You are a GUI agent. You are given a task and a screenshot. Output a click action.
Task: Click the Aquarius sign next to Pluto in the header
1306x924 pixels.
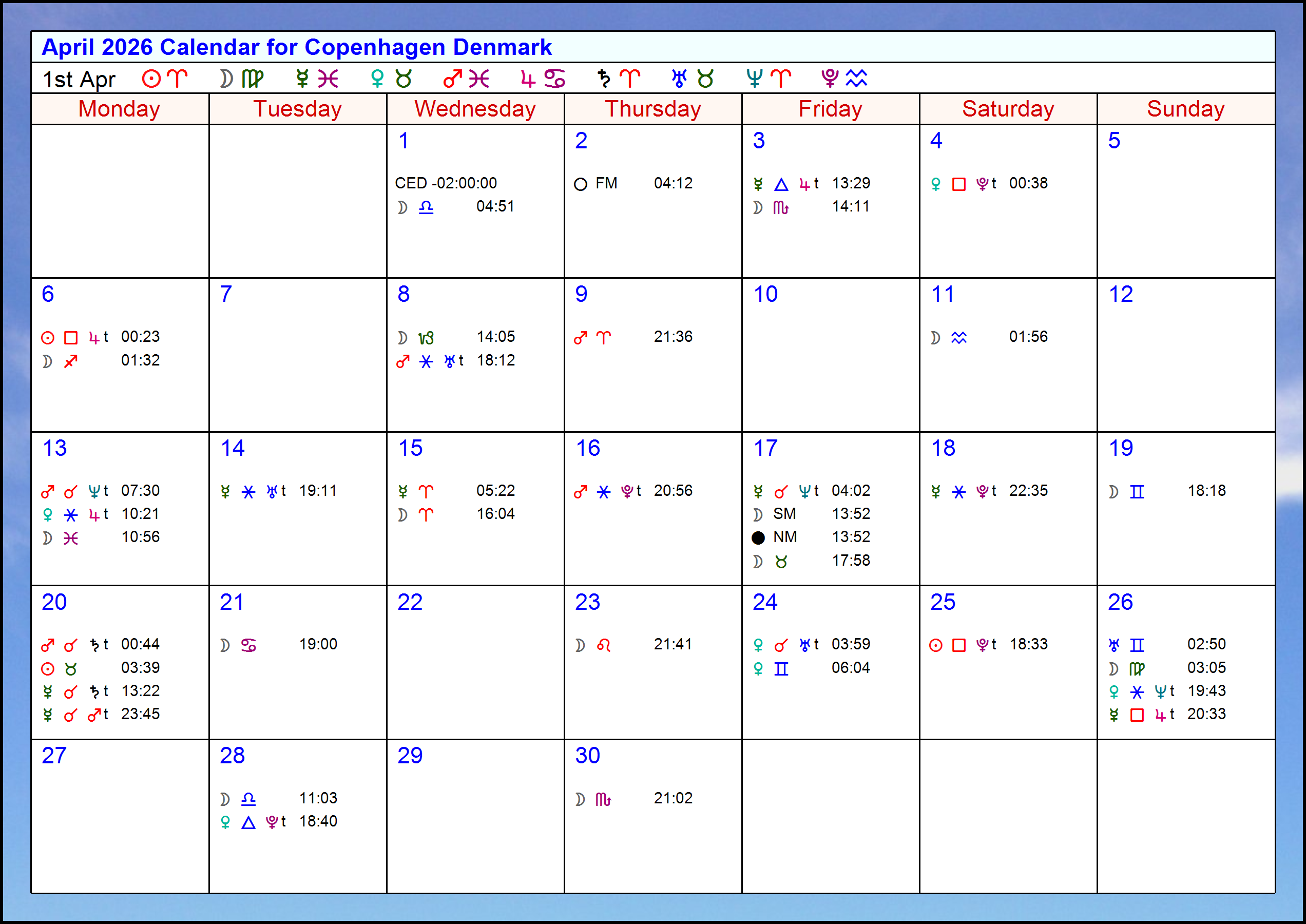pyautogui.click(x=856, y=79)
